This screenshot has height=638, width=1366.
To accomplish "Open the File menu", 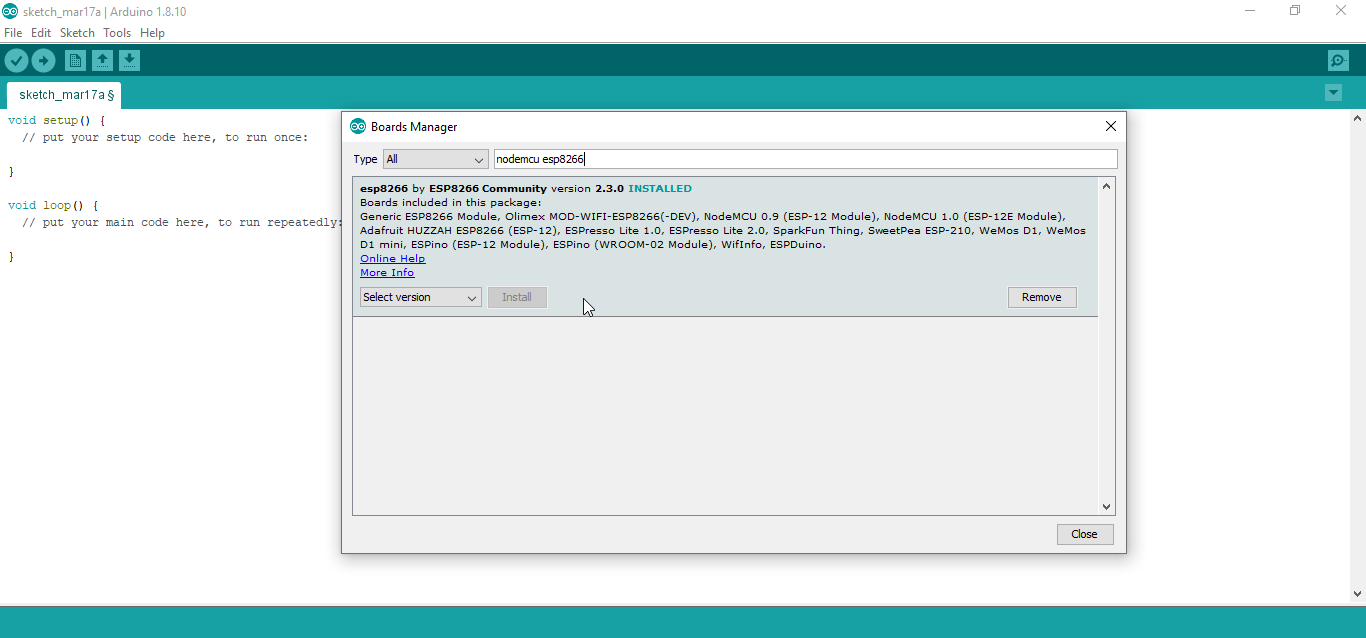I will click(13, 33).
